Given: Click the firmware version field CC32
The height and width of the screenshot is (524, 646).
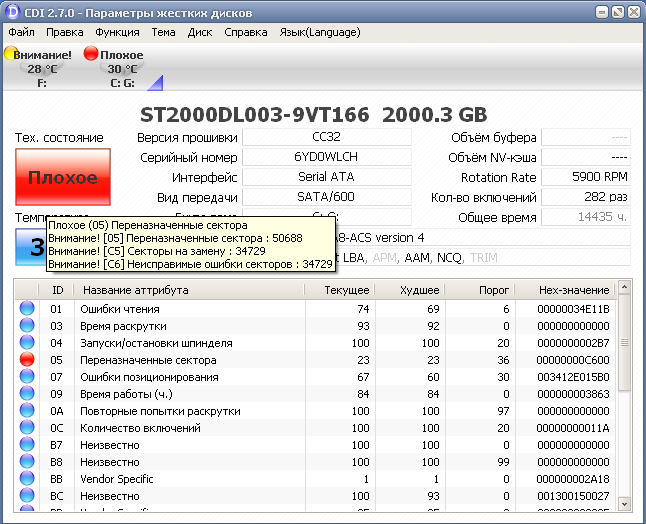Looking at the screenshot, I should [327, 137].
